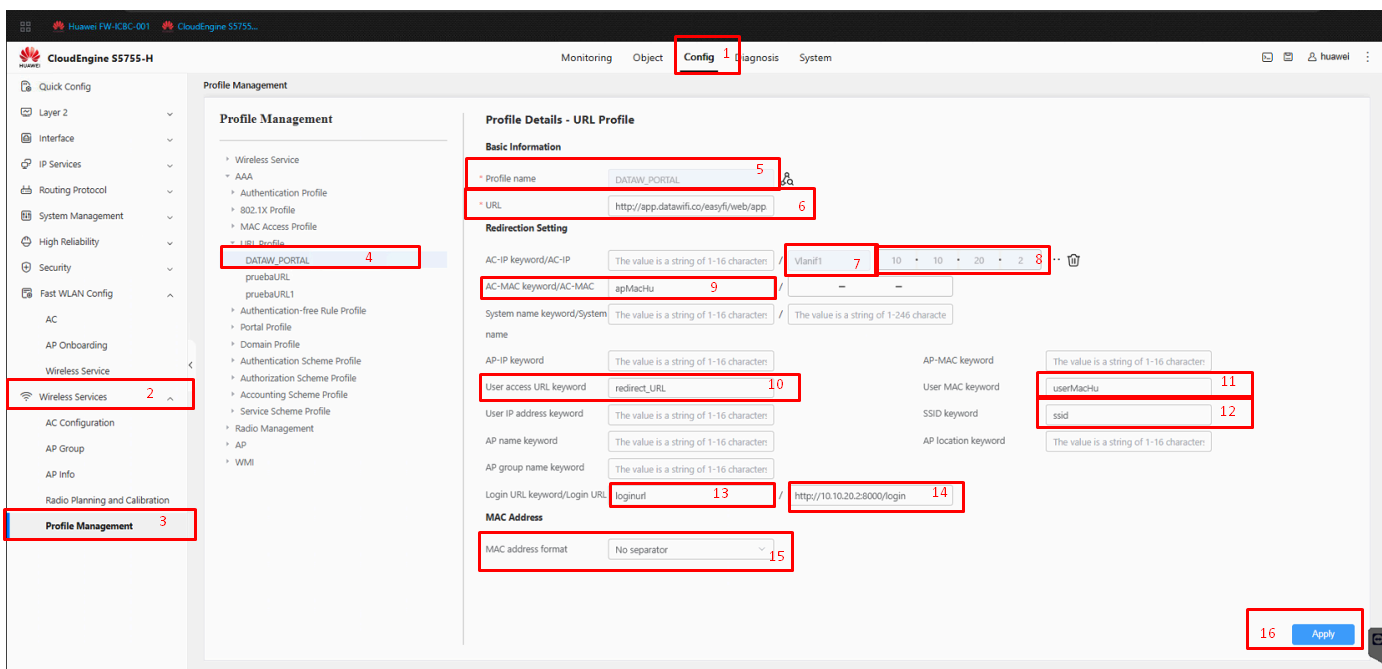Expand the Routing Protocol menu chevron
Screen dimensions: 1382x669
170,191
